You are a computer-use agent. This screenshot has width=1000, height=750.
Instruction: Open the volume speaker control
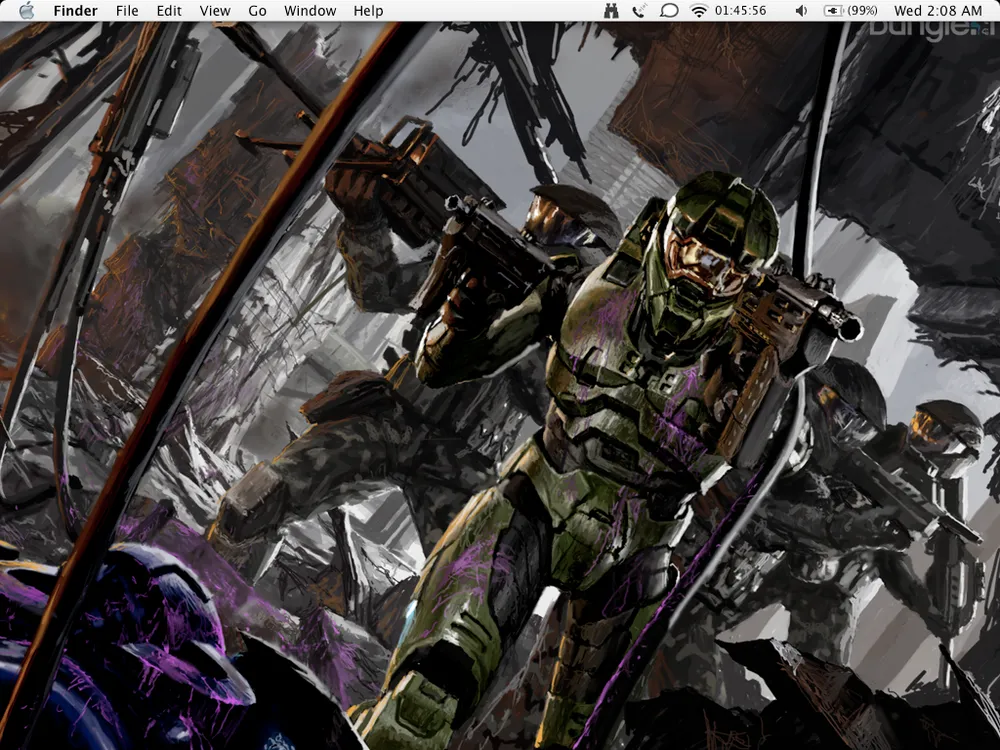tap(801, 11)
